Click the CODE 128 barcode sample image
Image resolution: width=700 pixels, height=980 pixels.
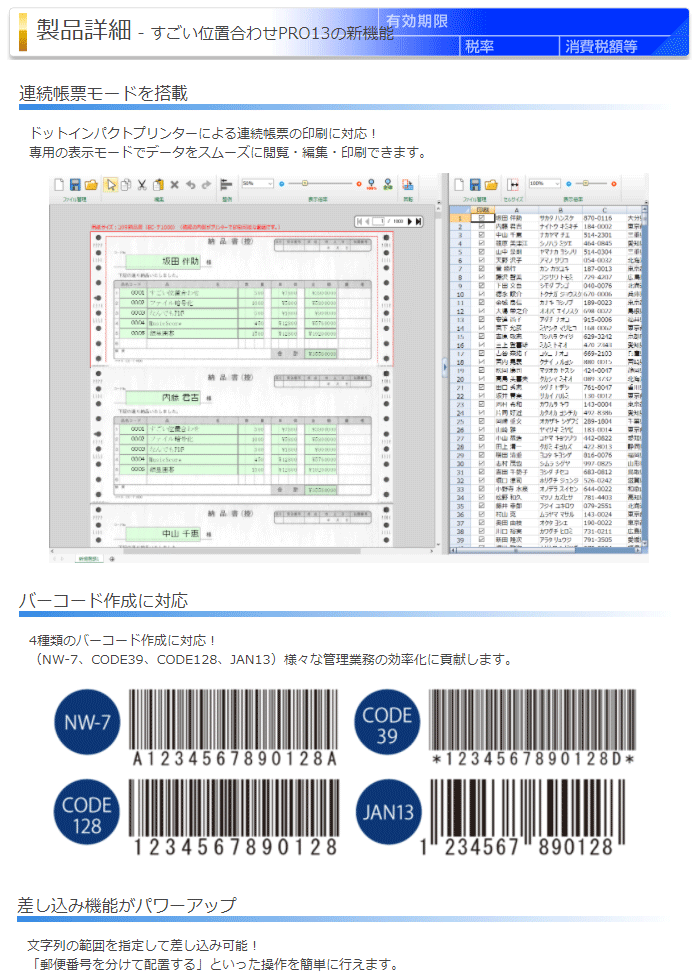(x=234, y=818)
